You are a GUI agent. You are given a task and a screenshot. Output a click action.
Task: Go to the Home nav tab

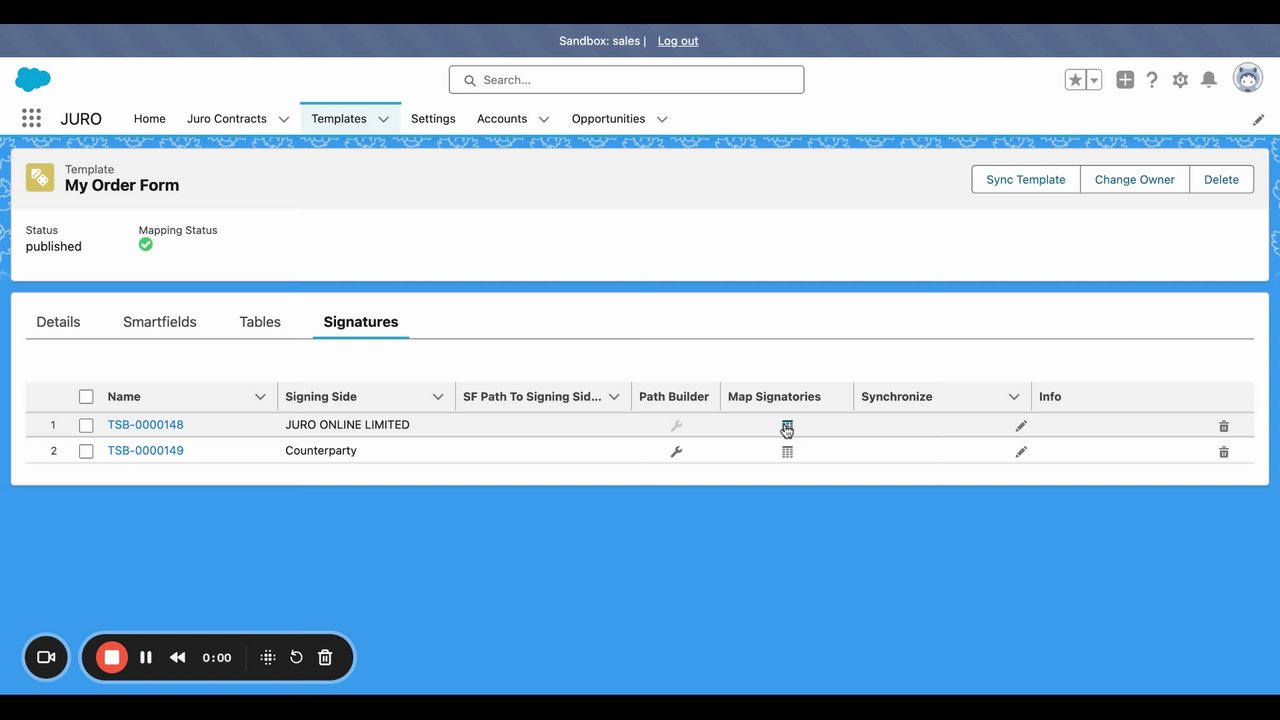150,118
